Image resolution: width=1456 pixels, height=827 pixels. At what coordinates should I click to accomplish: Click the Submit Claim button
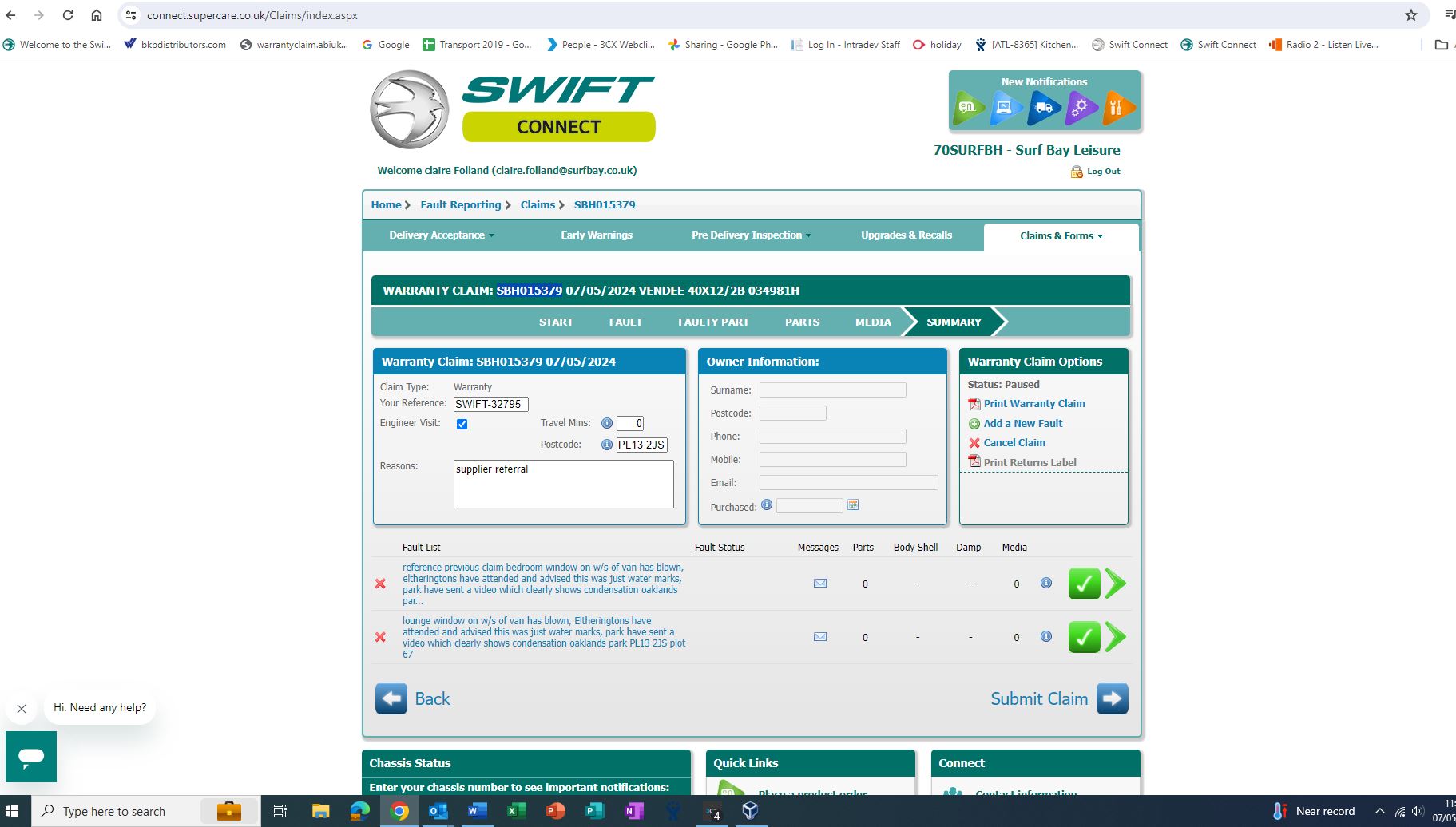1059,699
